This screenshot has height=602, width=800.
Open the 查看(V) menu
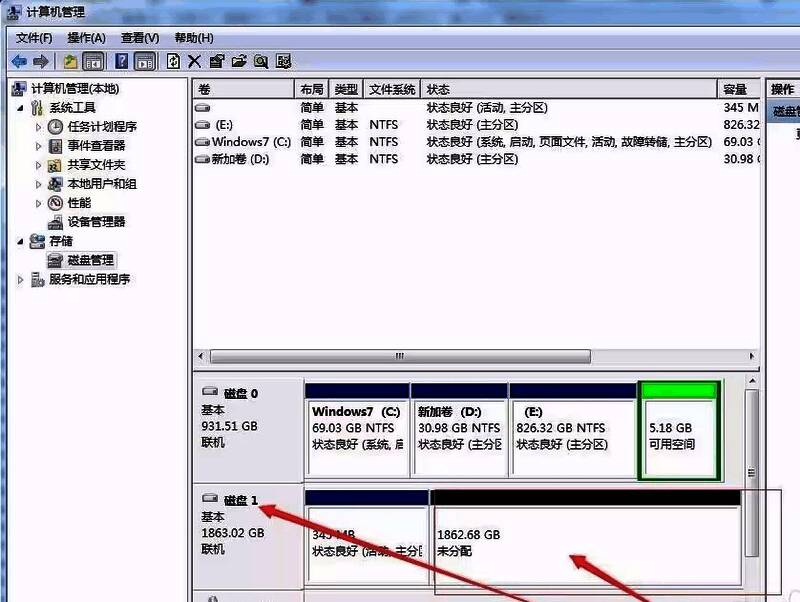(x=137, y=37)
